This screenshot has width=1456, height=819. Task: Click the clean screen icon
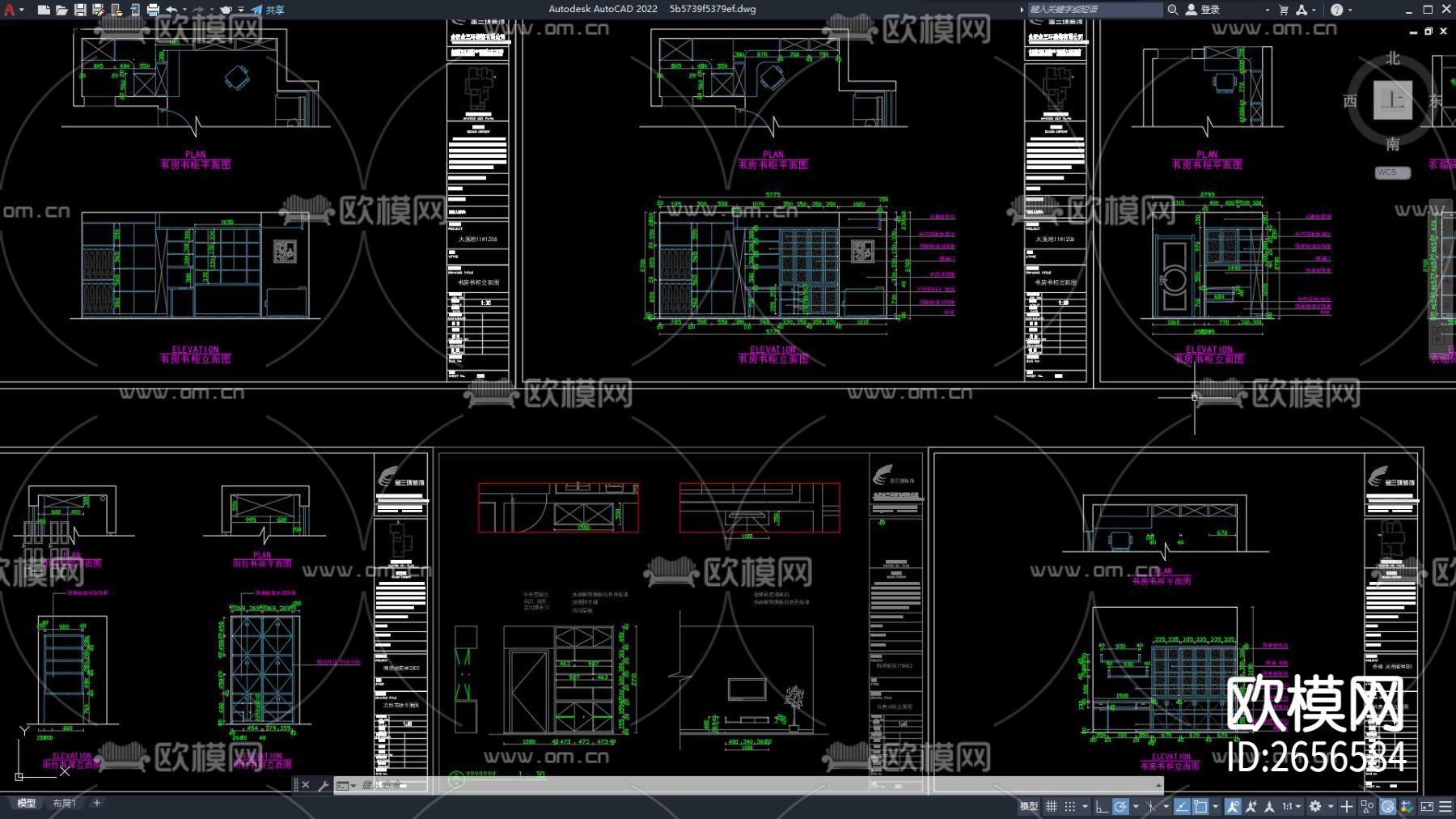1427,806
